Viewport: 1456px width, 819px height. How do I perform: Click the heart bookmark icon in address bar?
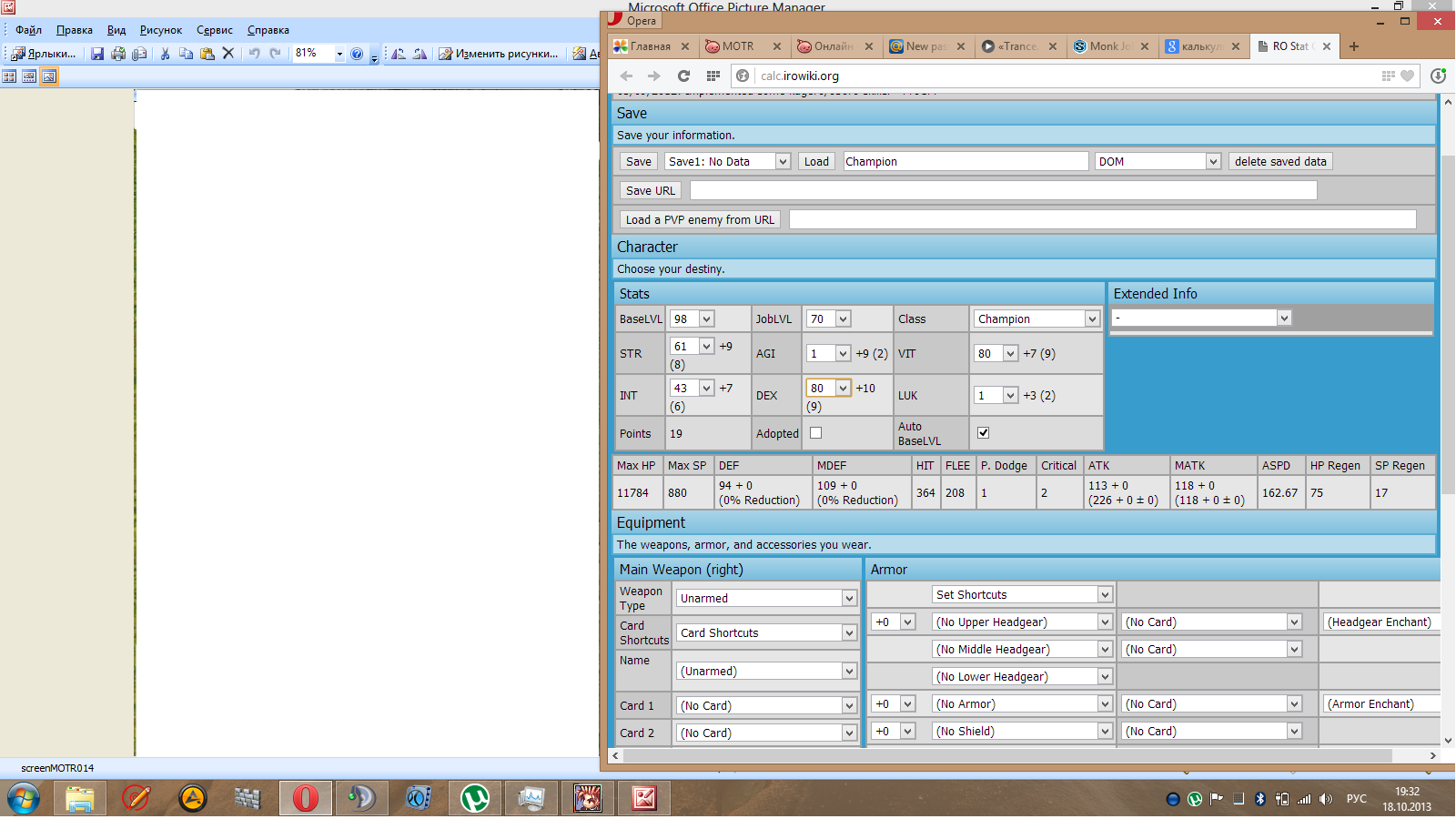click(1408, 76)
